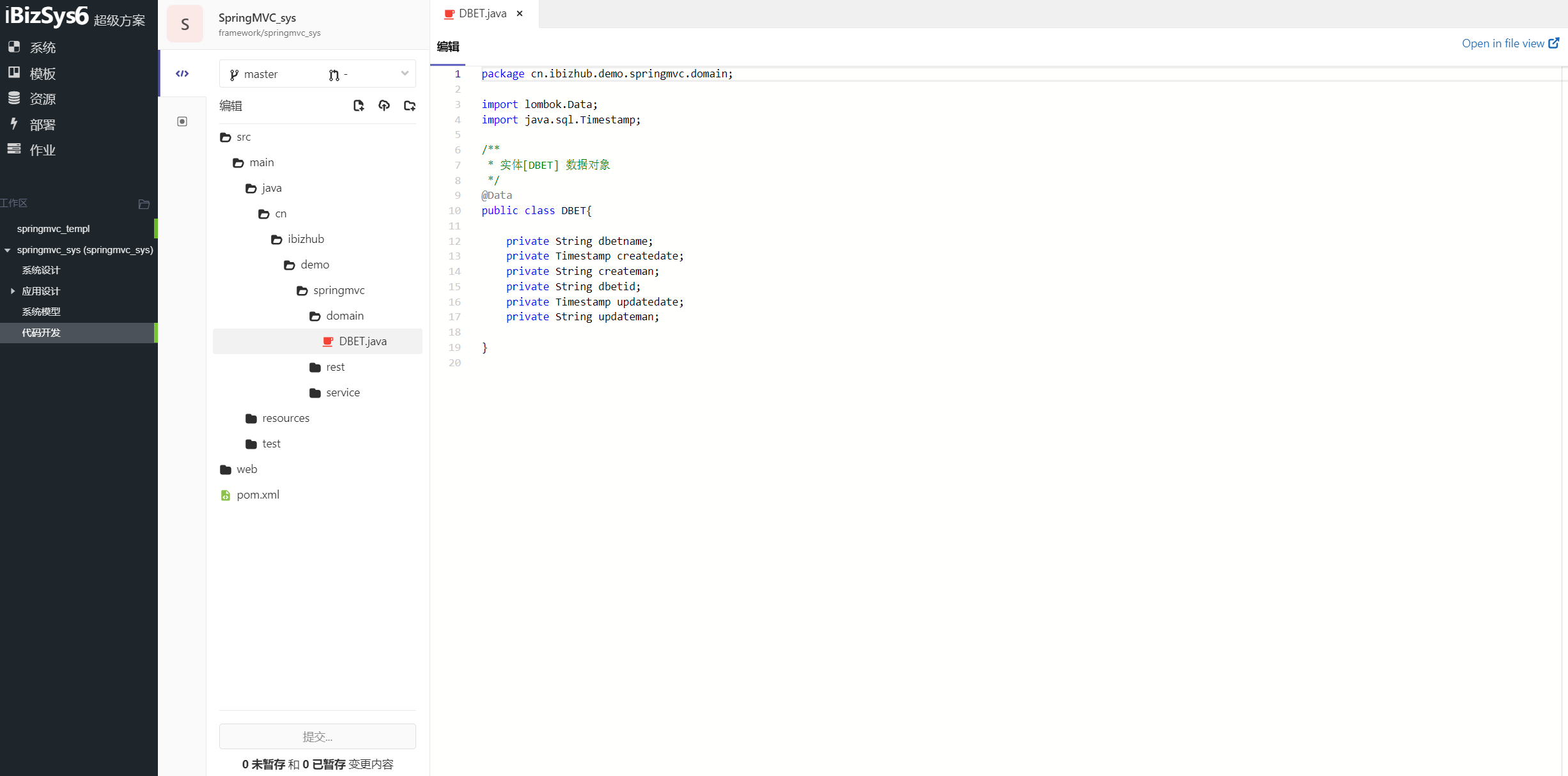Collapse the springmvc_sys workspace node

click(8, 250)
